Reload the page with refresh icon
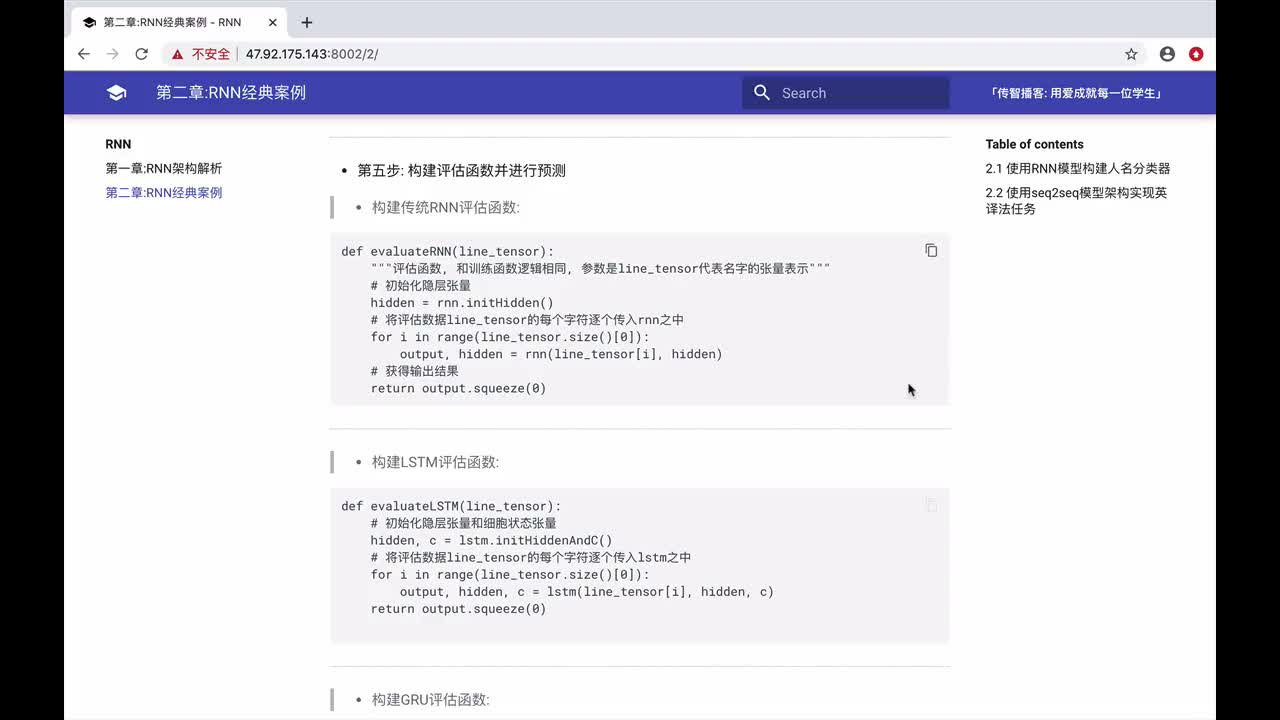This screenshot has height=720, width=1280. click(142, 54)
